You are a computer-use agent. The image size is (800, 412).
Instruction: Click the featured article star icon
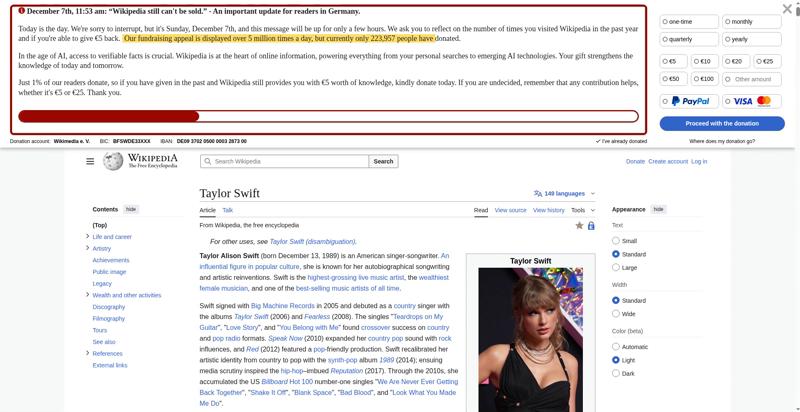point(579,226)
